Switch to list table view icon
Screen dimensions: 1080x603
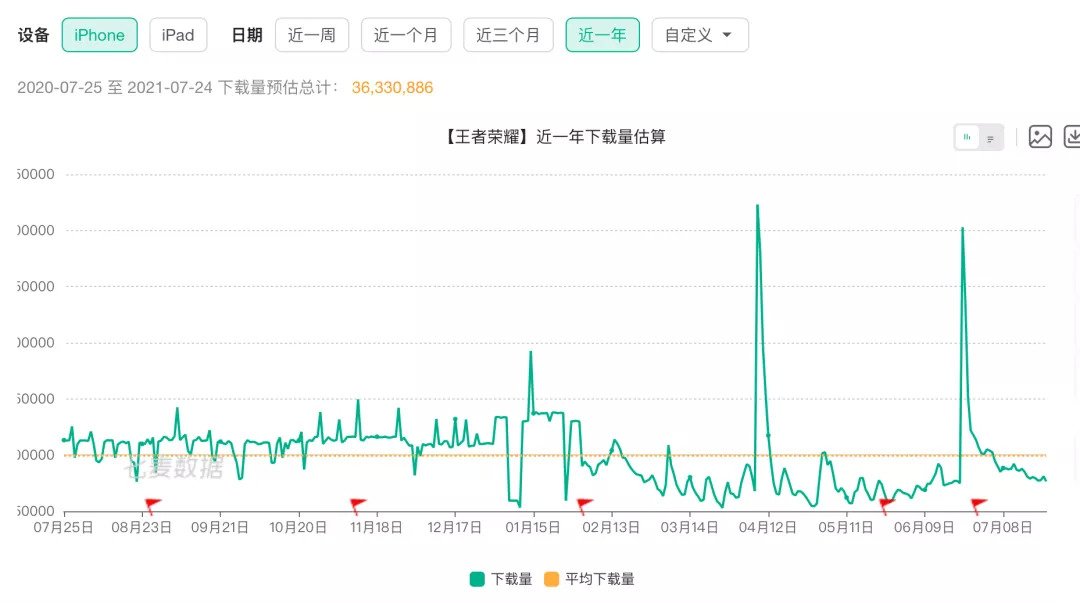click(x=990, y=139)
